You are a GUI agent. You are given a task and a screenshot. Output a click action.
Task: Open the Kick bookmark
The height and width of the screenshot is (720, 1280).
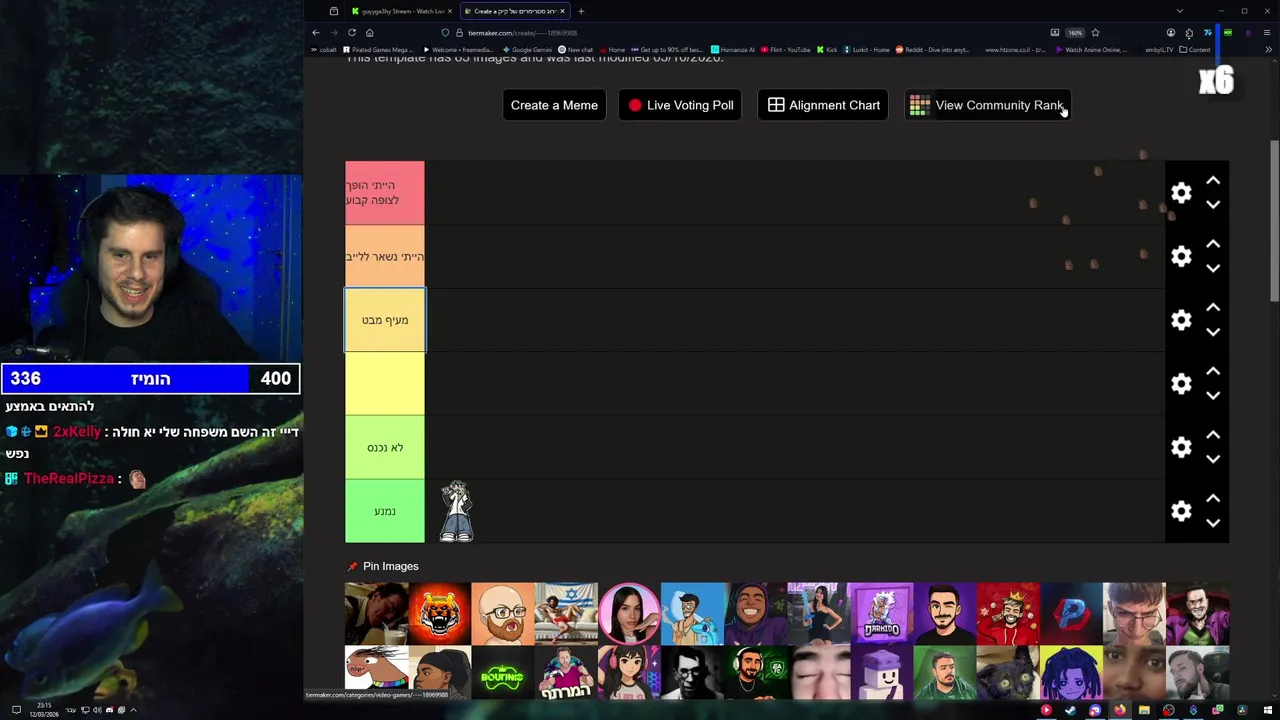click(827, 49)
